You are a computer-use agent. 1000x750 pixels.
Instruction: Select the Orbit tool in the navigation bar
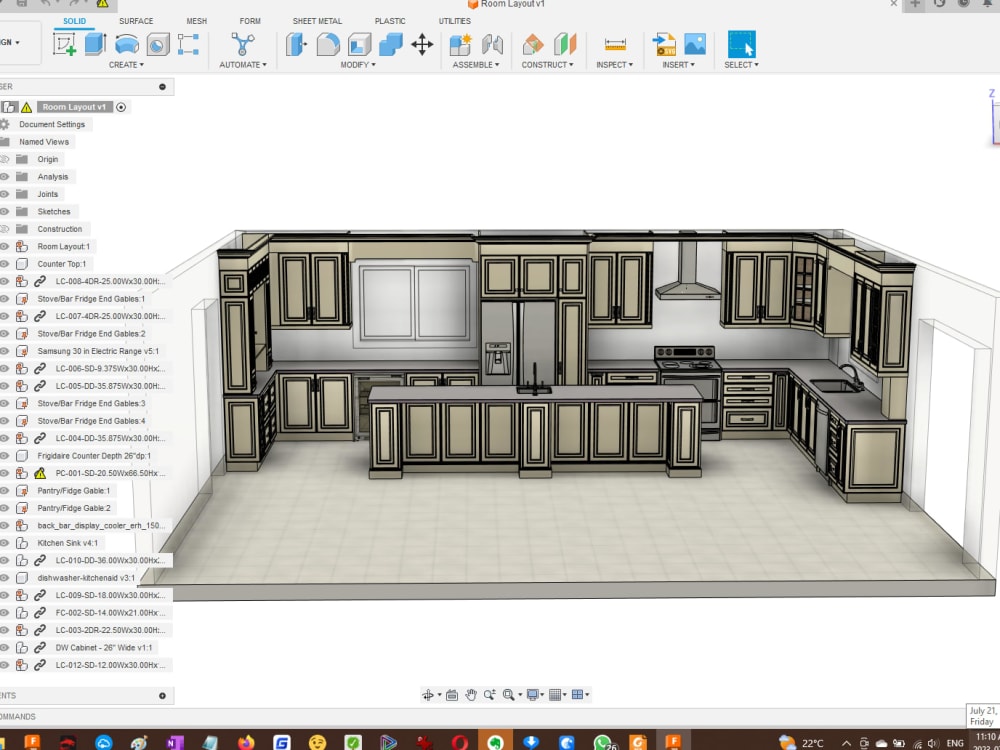pos(428,693)
